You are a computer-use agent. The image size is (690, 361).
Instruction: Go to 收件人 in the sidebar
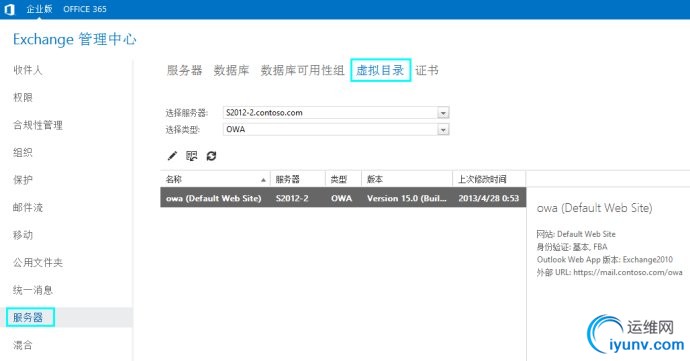28,70
